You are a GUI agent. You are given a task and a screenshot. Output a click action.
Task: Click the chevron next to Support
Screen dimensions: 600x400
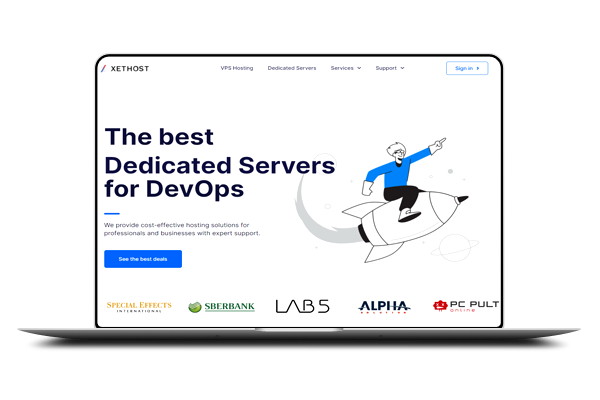(402, 68)
